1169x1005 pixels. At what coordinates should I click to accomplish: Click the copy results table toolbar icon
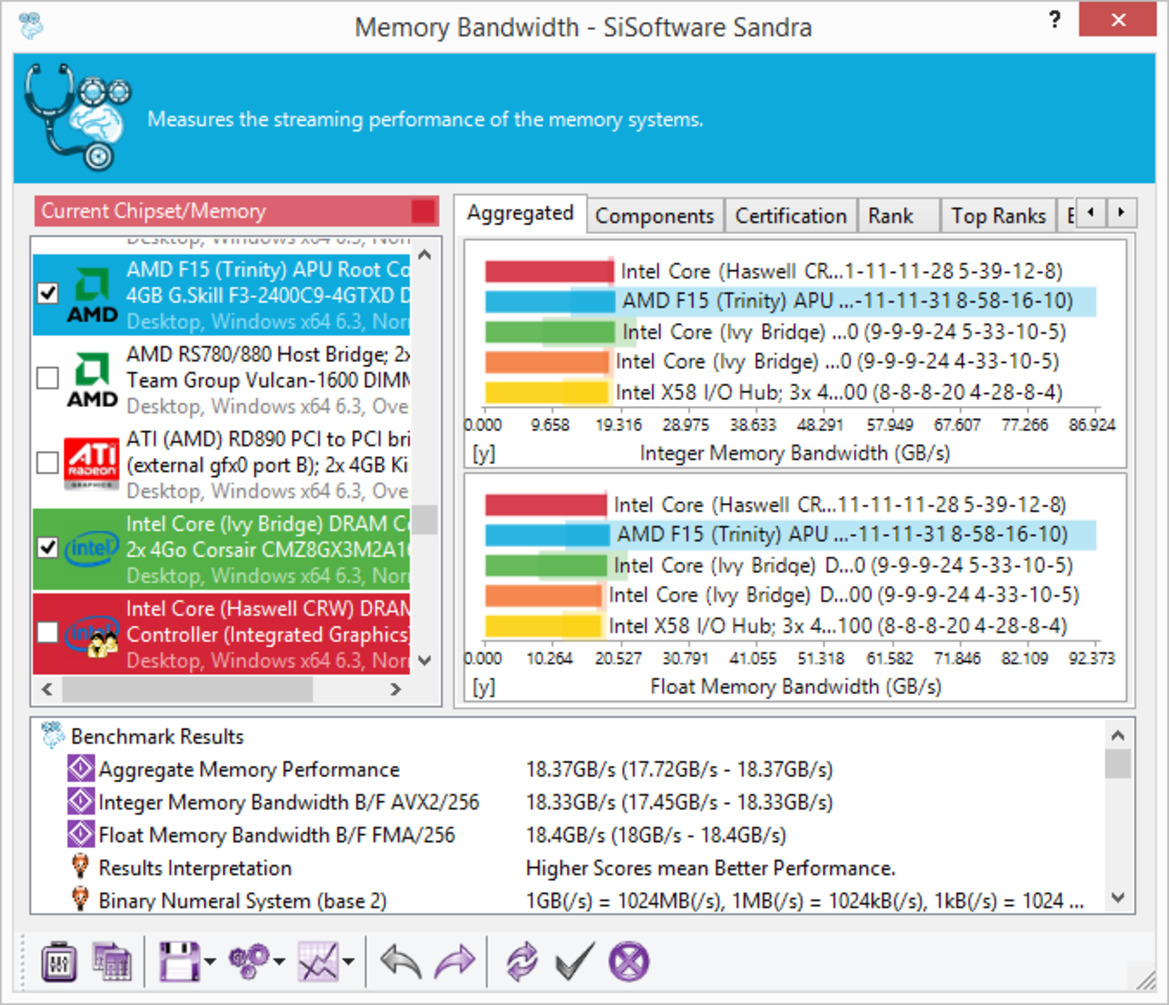pyautogui.click(x=111, y=962)
